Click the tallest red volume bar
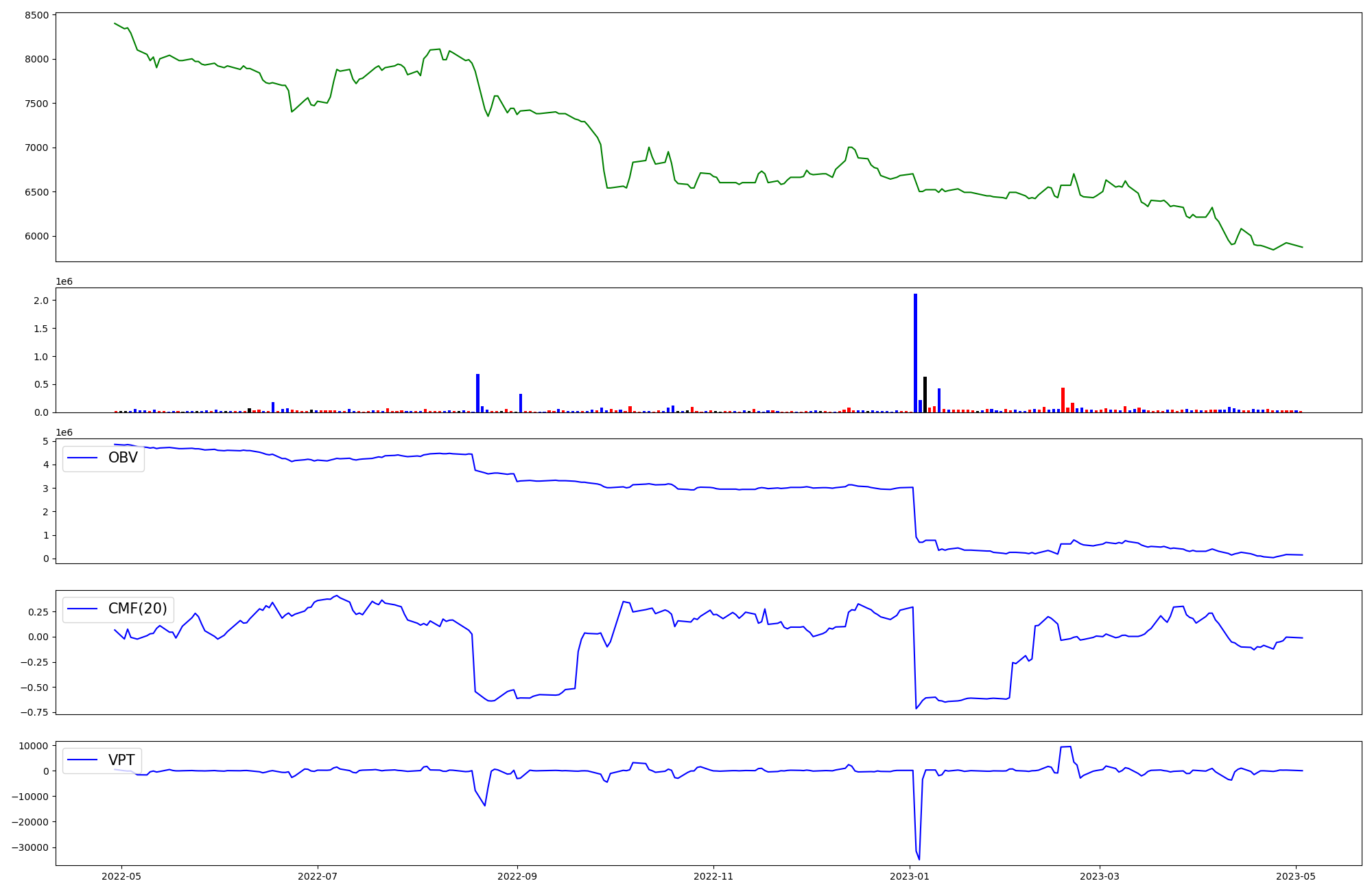1372x892 pixels. [x=1063, y=400]
